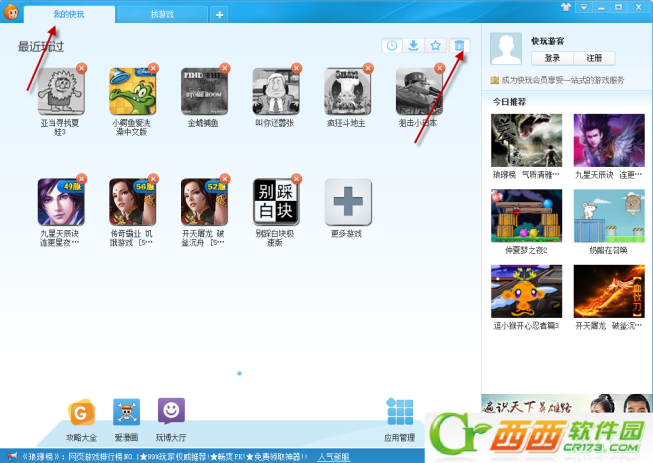
Task: Click the orange monkey app logo
Action: pyautogui.click(x=11, y=12)
